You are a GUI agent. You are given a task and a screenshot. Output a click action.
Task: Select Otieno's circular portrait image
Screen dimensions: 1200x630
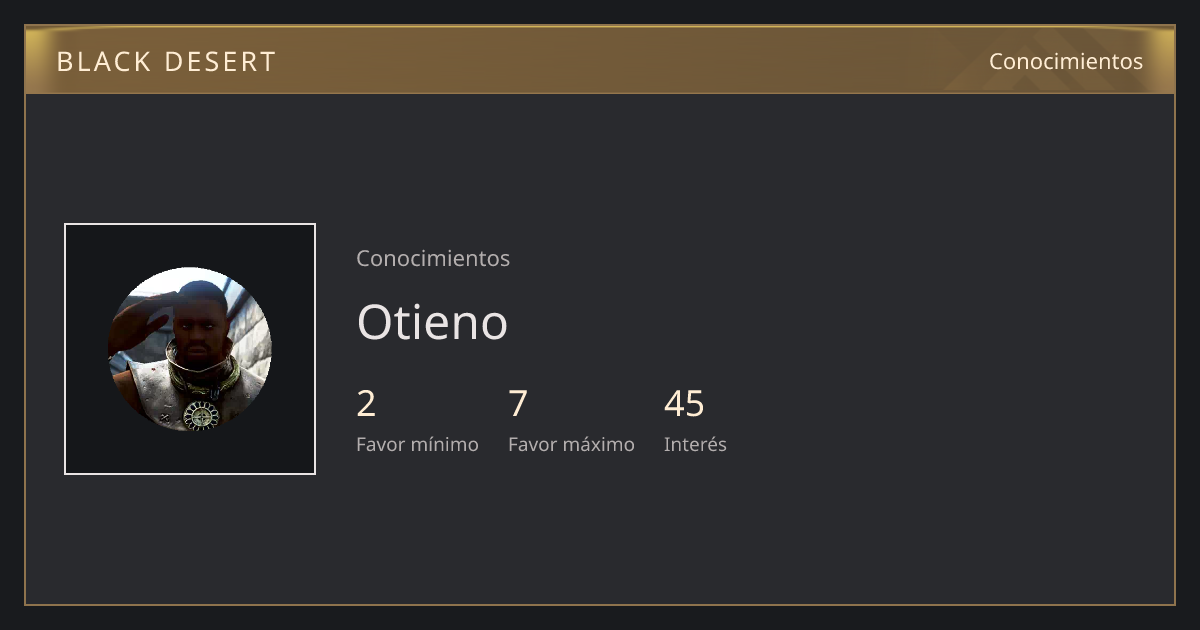(x=190, y=349)
